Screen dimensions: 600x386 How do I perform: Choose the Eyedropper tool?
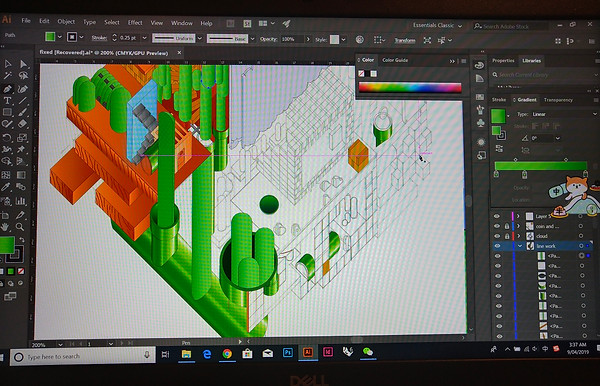[6, 187]
